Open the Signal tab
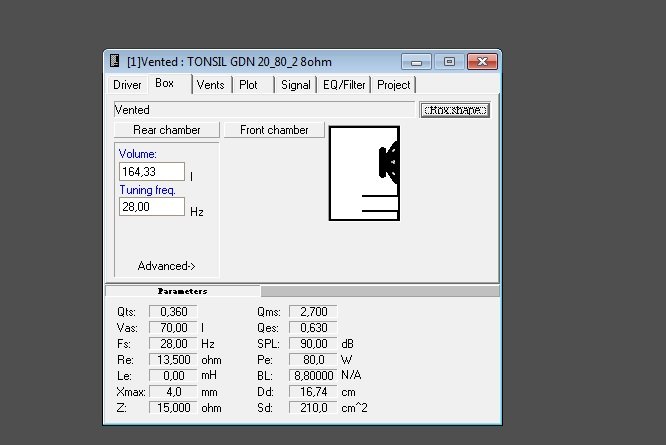Screen dimensions: 666x445 click(x=296, y=85)
